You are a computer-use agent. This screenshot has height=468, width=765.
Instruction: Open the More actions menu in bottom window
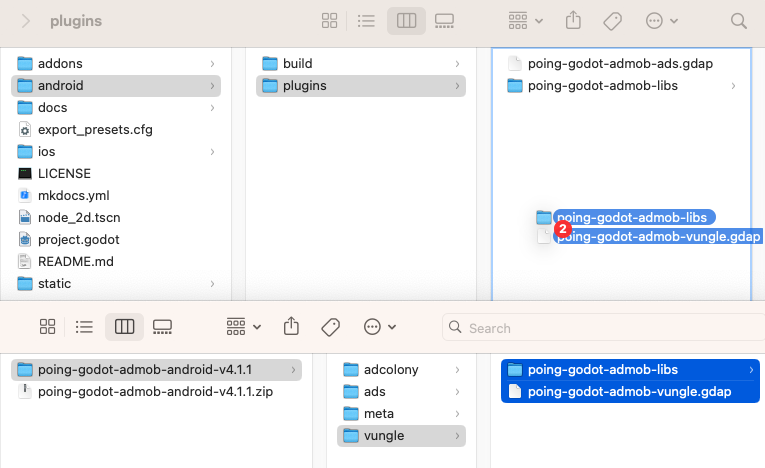coord(380,326)
